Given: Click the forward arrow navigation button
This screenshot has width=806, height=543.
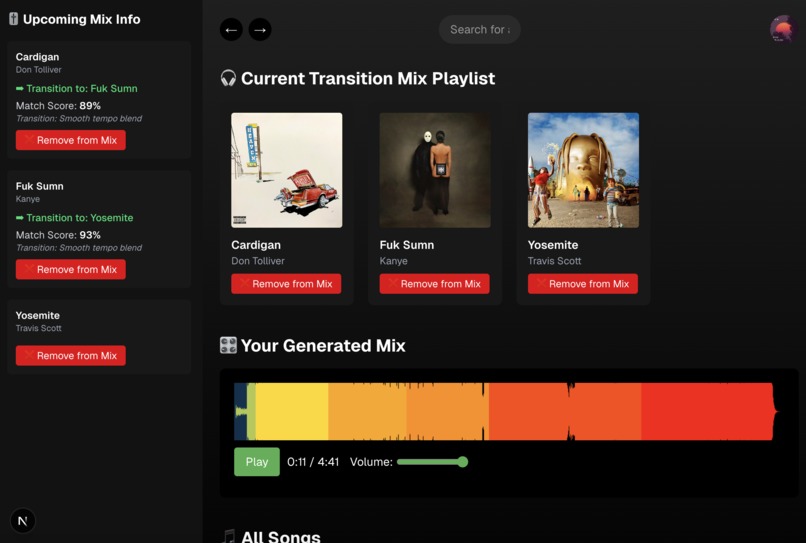Looking at the screenshot, I should pyautogui.click(x=260, y=30).
